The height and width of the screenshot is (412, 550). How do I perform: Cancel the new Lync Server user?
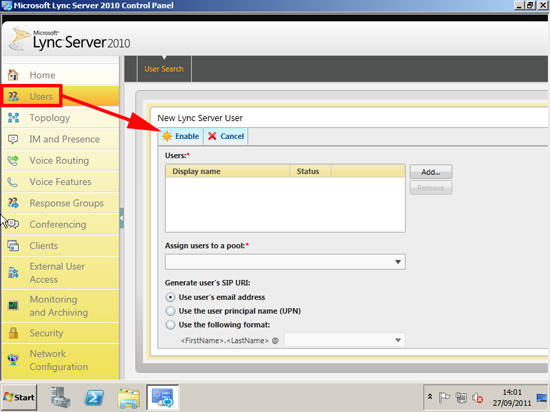226,136
